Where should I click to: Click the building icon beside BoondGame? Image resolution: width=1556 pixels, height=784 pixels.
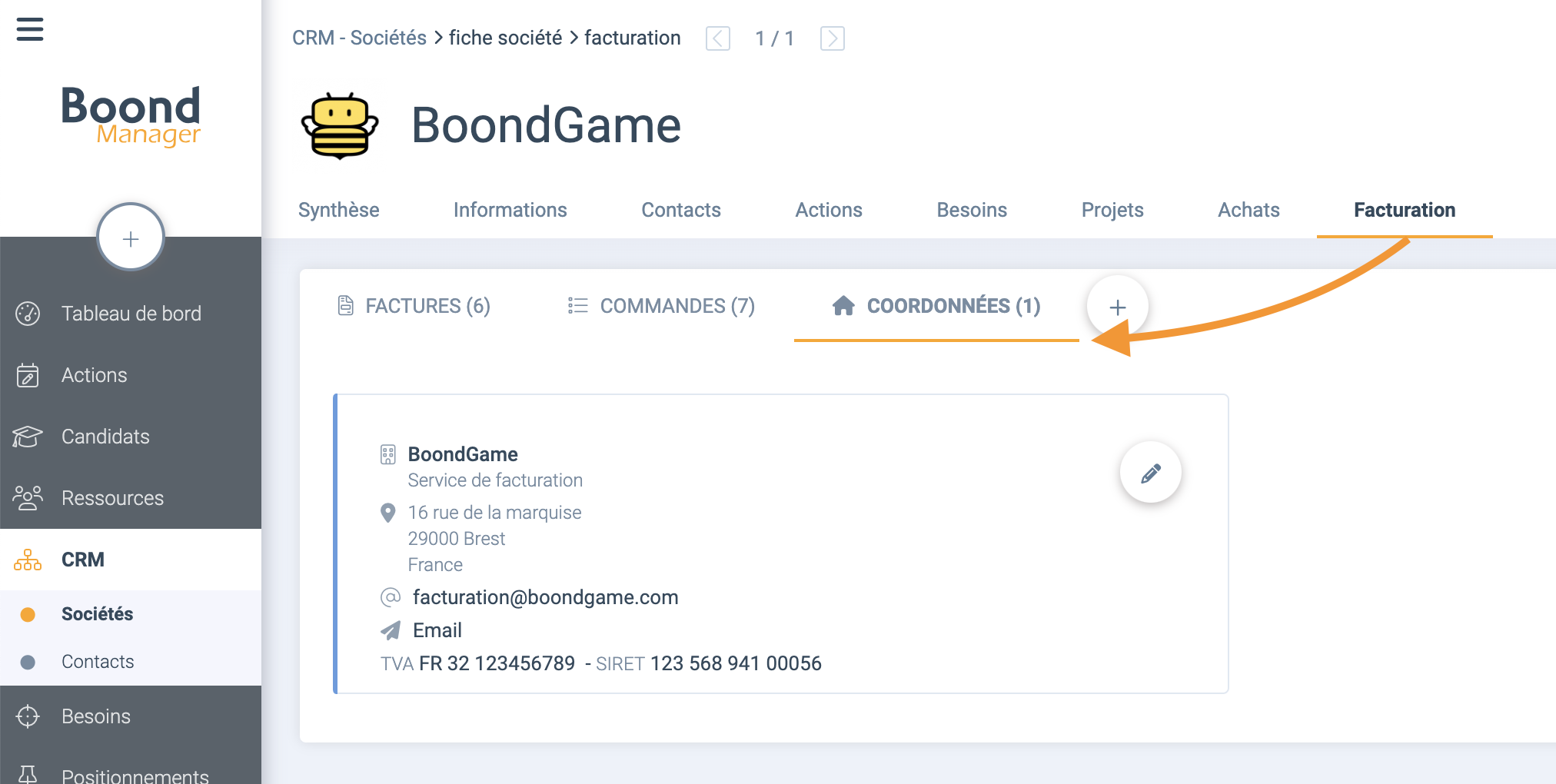(388, 455)
